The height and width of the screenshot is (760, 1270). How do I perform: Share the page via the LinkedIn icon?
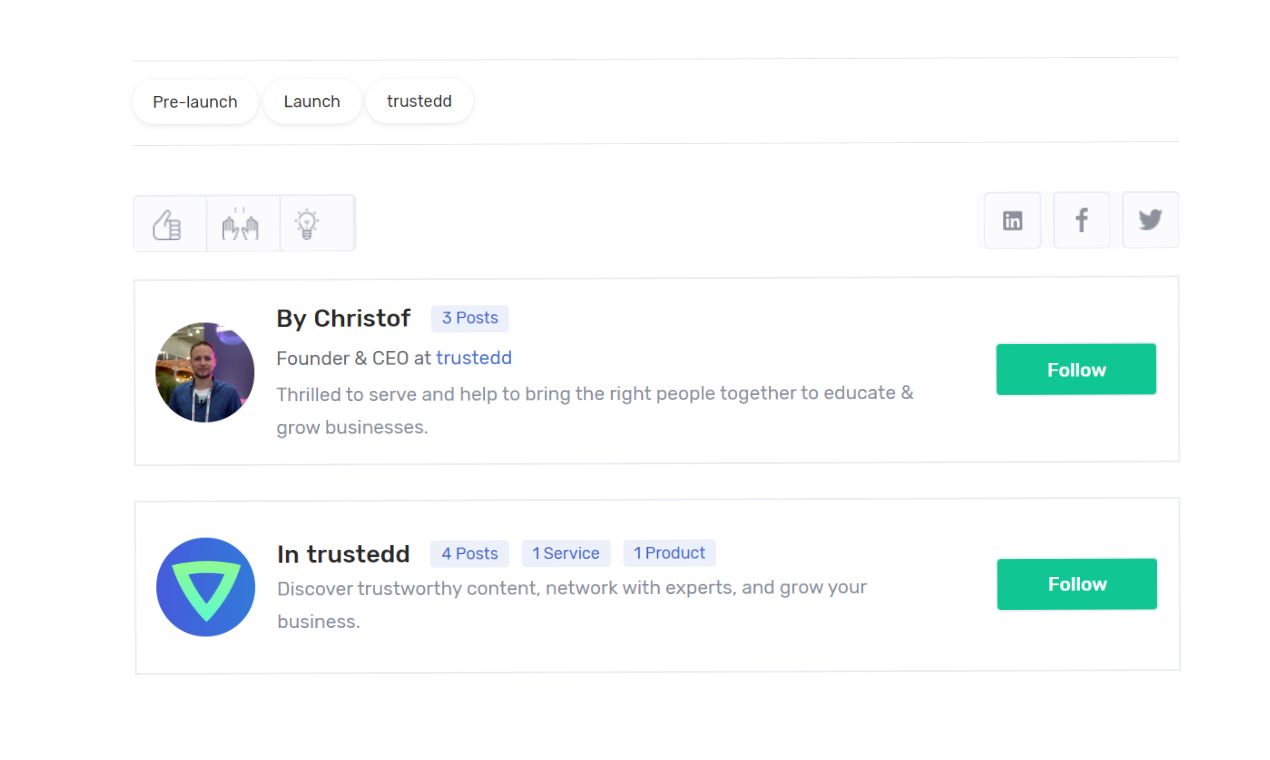pyautogui.click(x=1012, y=220)
